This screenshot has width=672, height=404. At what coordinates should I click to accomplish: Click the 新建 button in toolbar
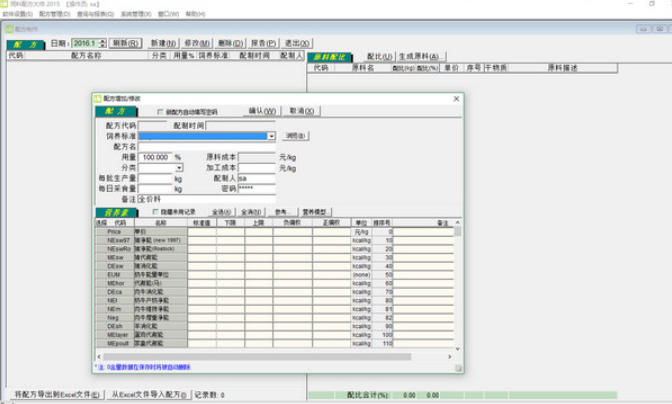(x=161, y=44)
